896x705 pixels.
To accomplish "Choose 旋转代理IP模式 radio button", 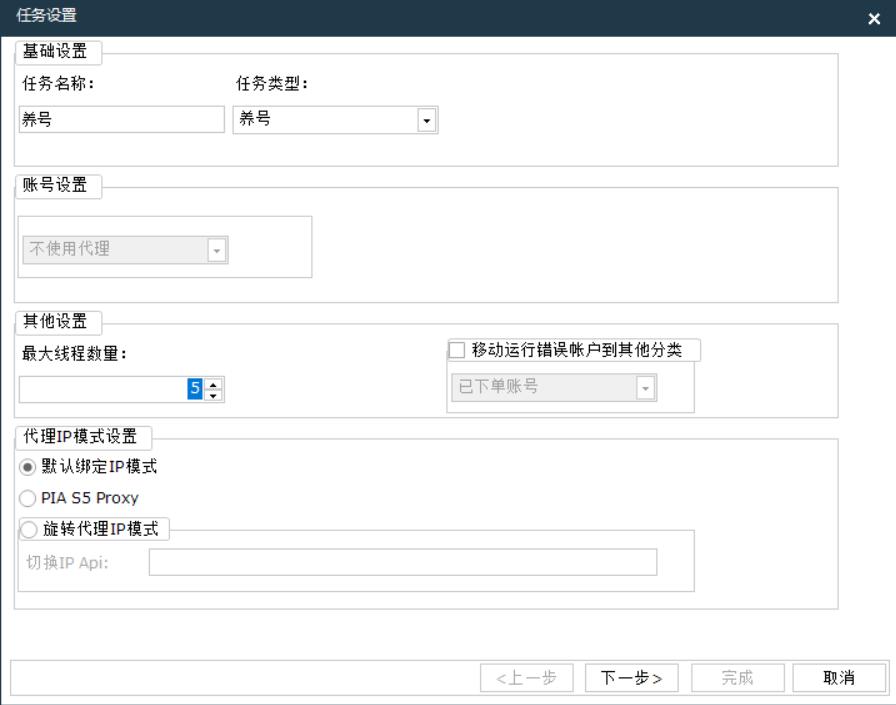I will [x=28, y=530].
